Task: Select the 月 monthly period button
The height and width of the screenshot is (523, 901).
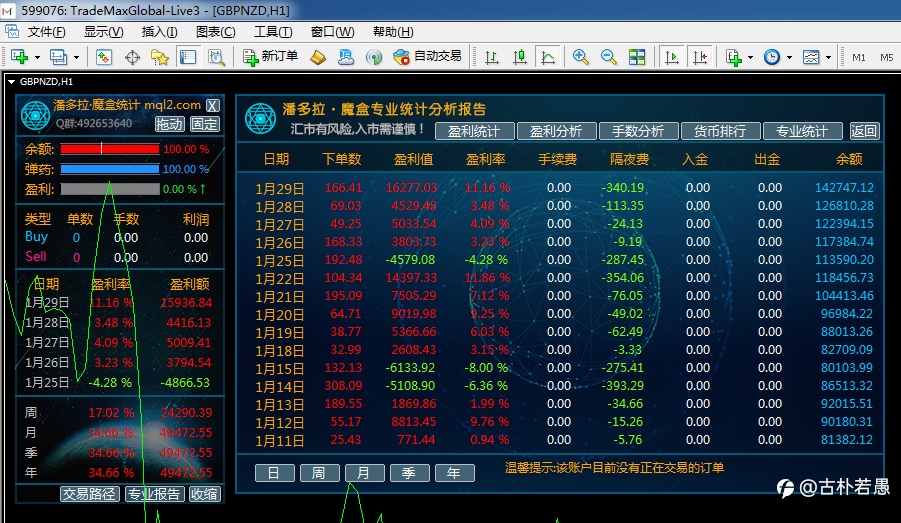Action: pyautogui.click(x=364, y=473)
